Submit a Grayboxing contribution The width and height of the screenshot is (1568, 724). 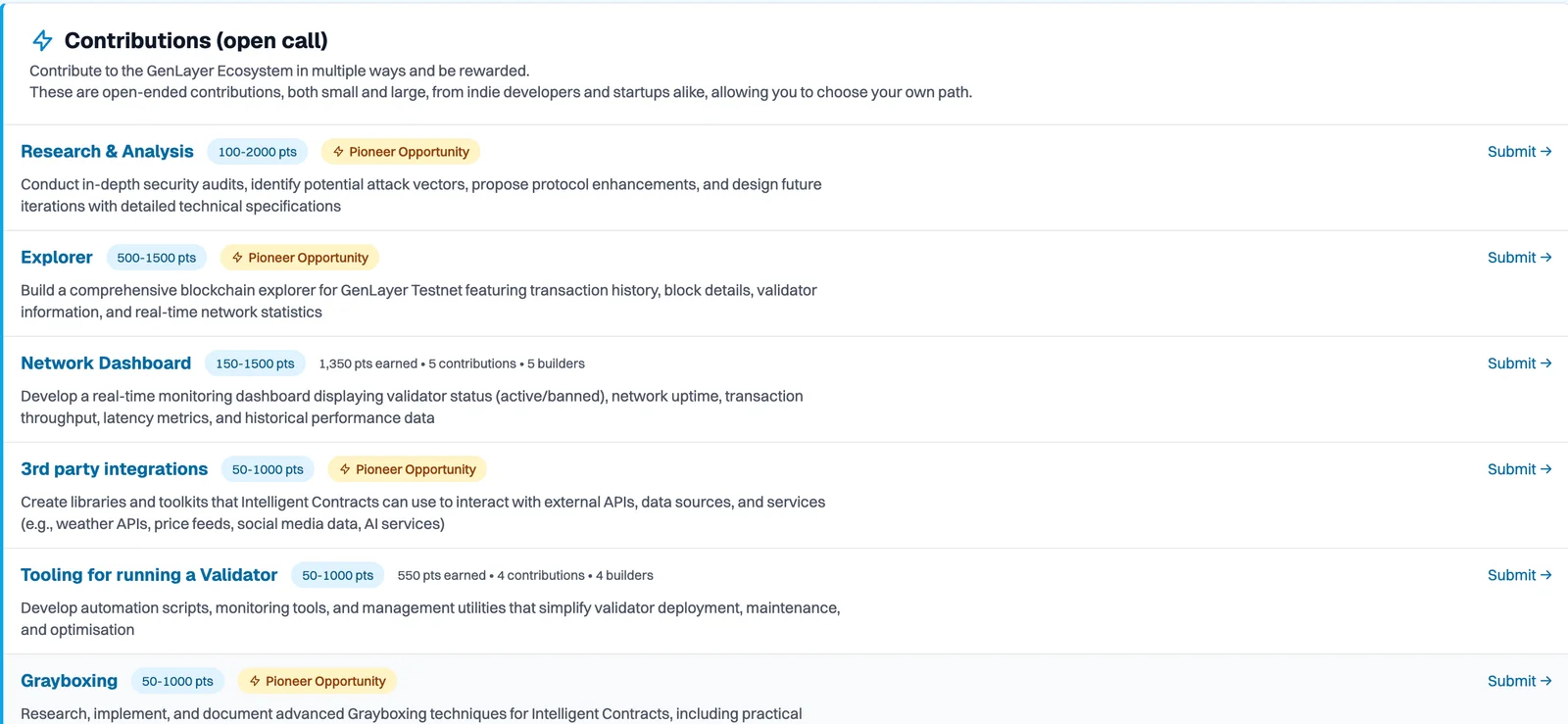click(x=1519, y=681)
